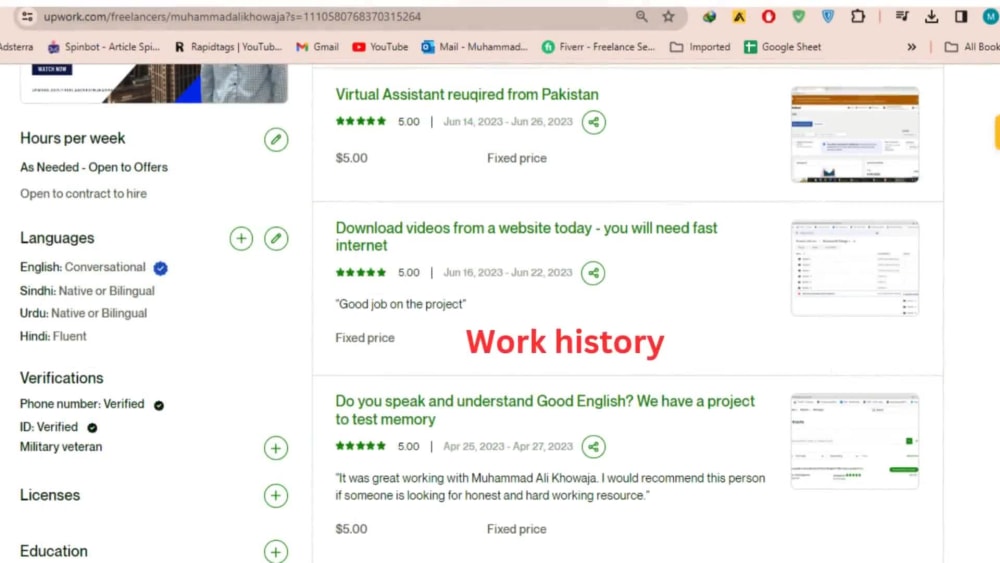Add a license with plus icon
Viewport: 1000px width, 563px height.
pyautogui.click(x=276, y=495)
